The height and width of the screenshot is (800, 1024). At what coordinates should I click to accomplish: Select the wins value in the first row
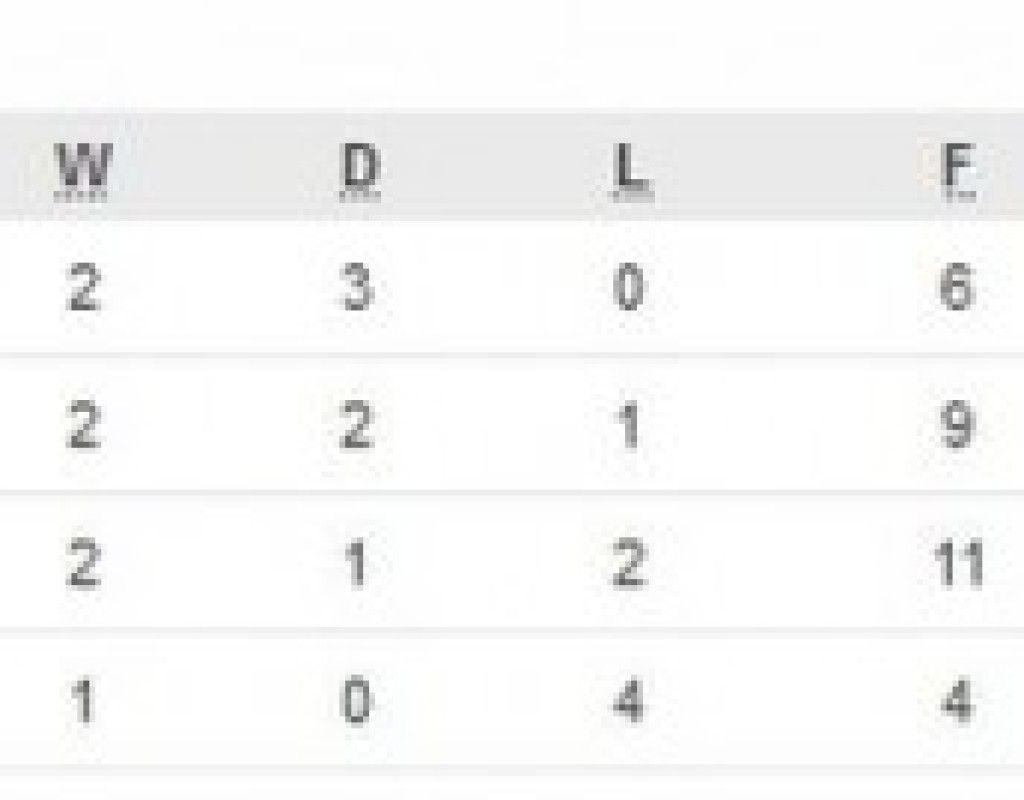tap(84, 289)
